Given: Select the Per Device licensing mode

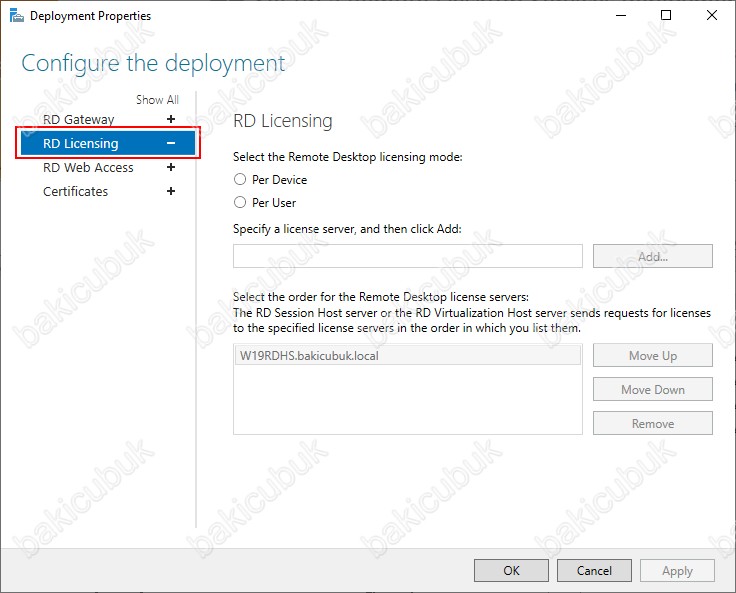Looking at the screenshot, I should 240,179.
